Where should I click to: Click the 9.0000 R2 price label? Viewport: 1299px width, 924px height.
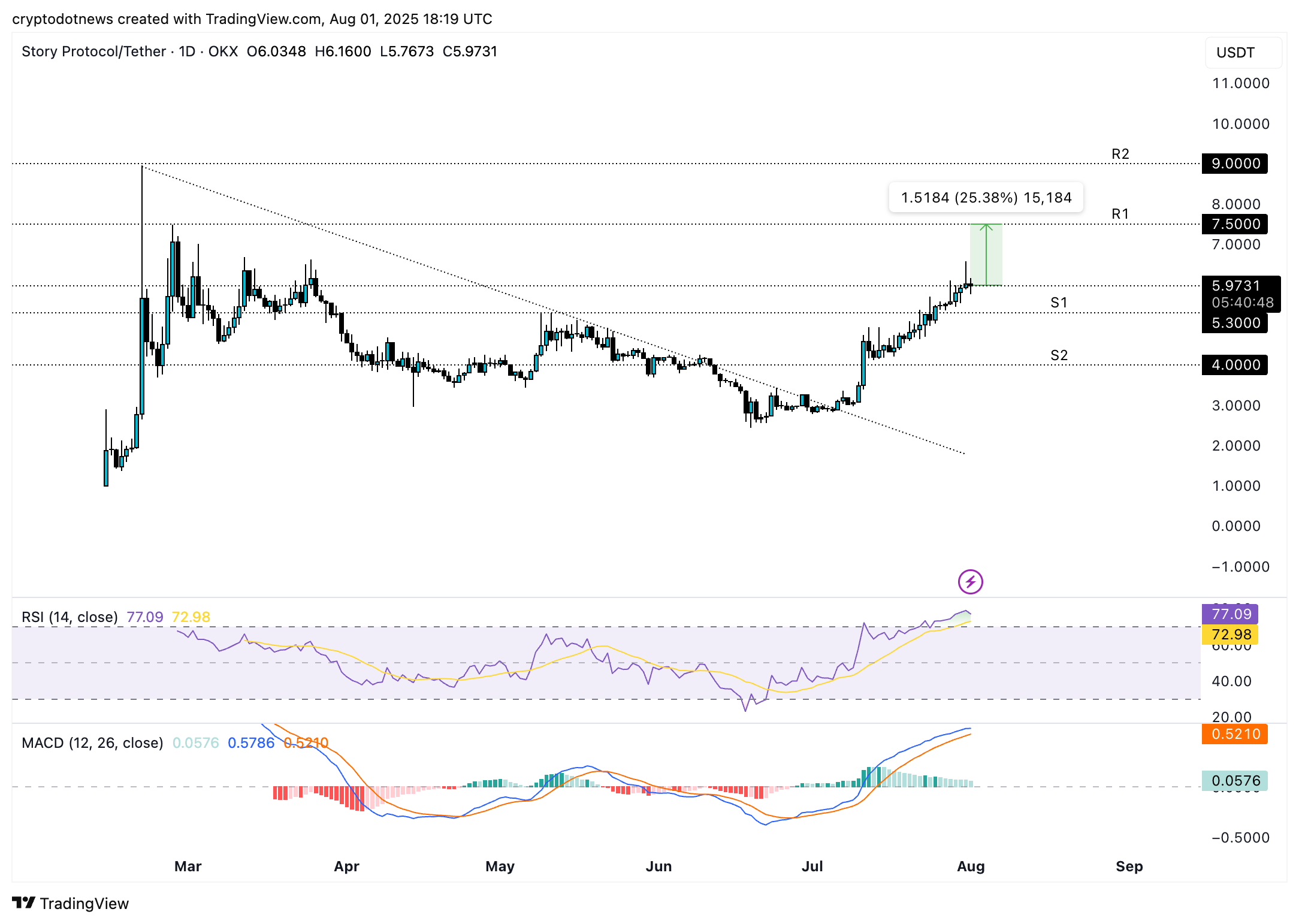coord(1234,164)
